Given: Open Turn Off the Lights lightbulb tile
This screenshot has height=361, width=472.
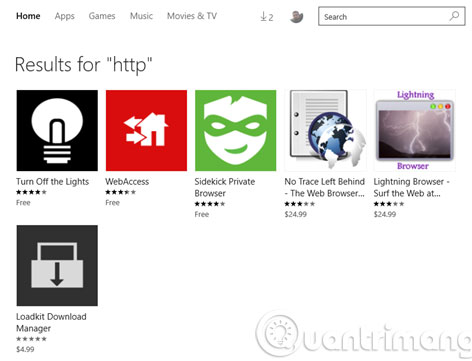Looking at the screenshot, I should 57,130.
